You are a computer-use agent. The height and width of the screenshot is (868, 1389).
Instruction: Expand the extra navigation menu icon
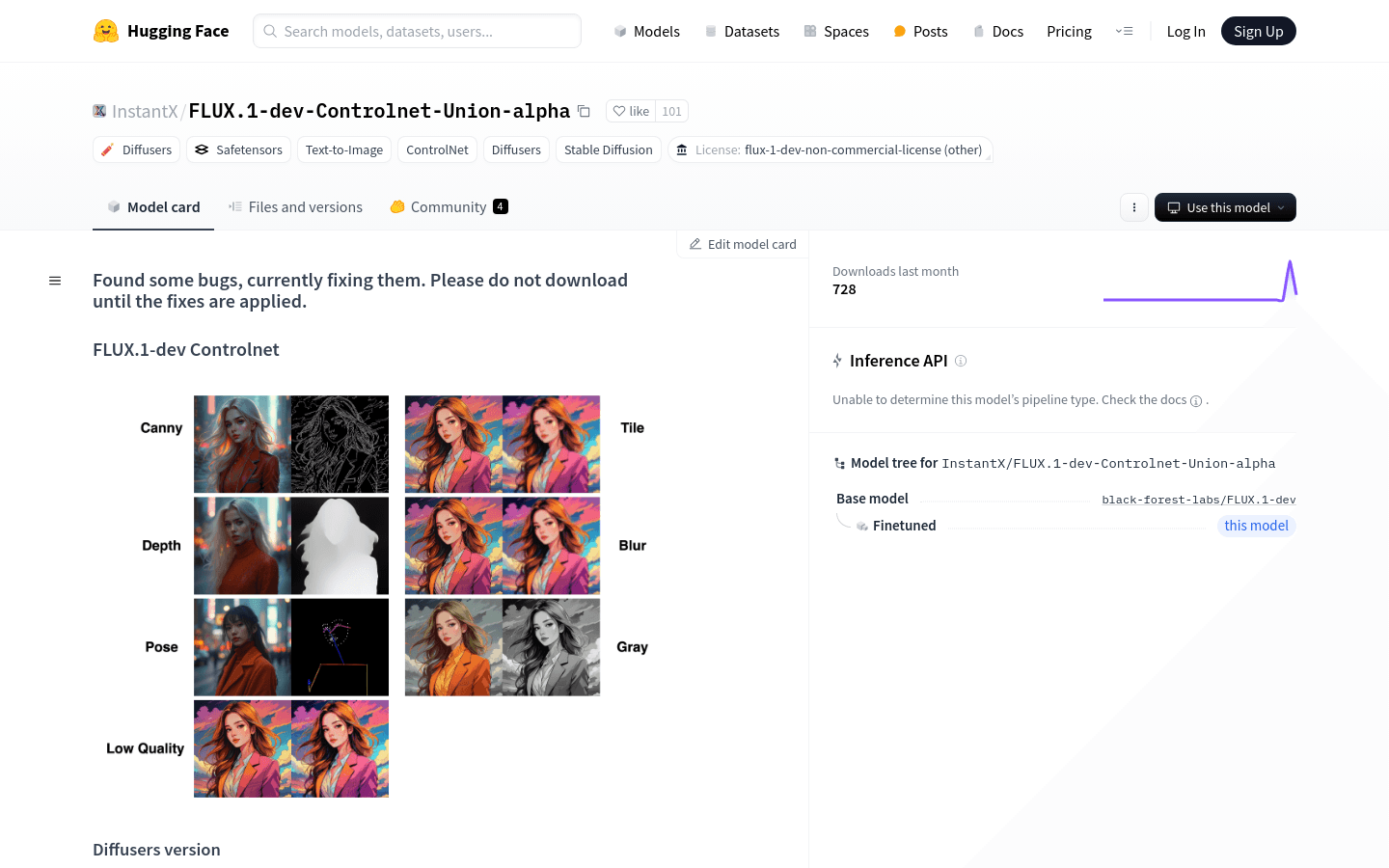click(1124, 31)
